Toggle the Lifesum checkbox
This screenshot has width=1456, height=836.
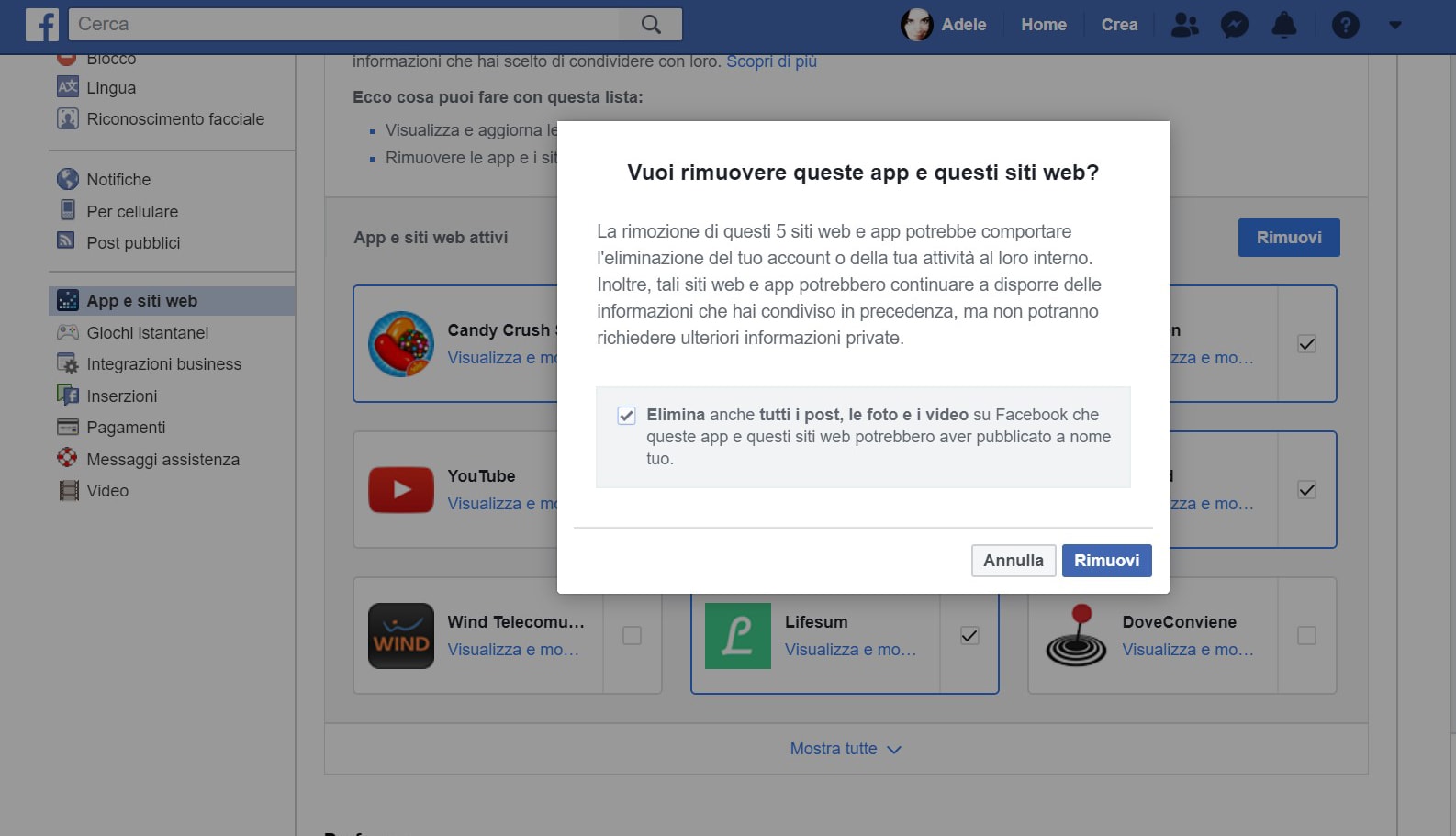(969, 635)
